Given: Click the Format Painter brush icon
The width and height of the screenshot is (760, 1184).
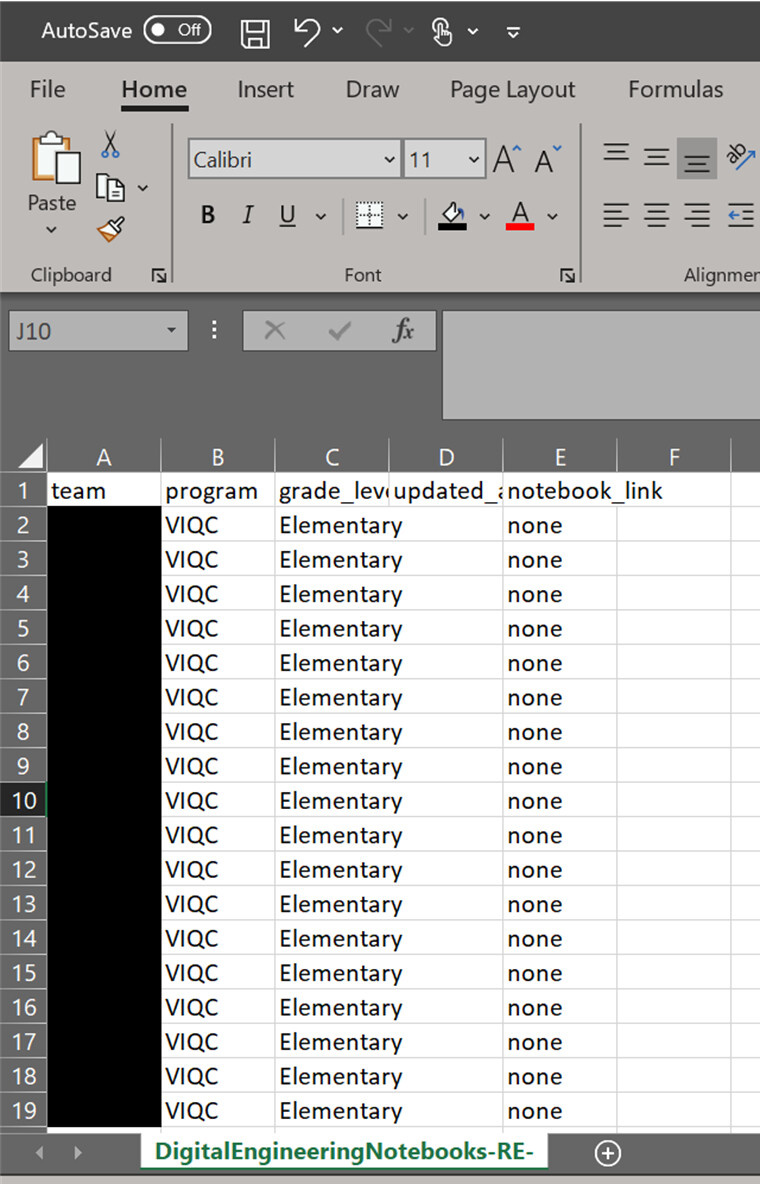Looking at the screenshot, I should [x=110, y=229].
